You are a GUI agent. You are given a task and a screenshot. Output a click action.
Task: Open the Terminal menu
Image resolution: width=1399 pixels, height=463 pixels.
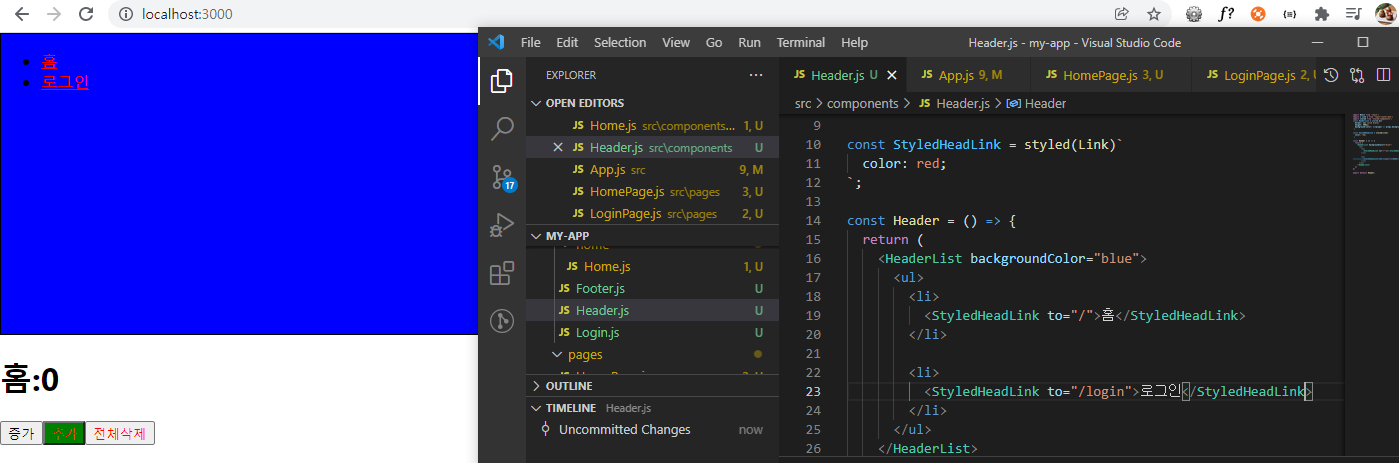click(x=800, y=43)
